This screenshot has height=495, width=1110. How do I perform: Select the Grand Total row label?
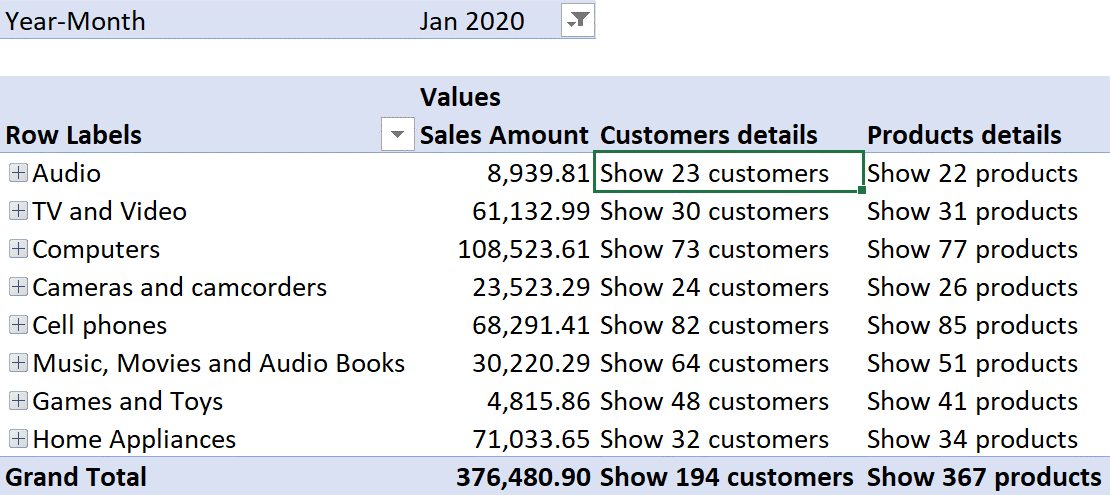coord(76,477)
